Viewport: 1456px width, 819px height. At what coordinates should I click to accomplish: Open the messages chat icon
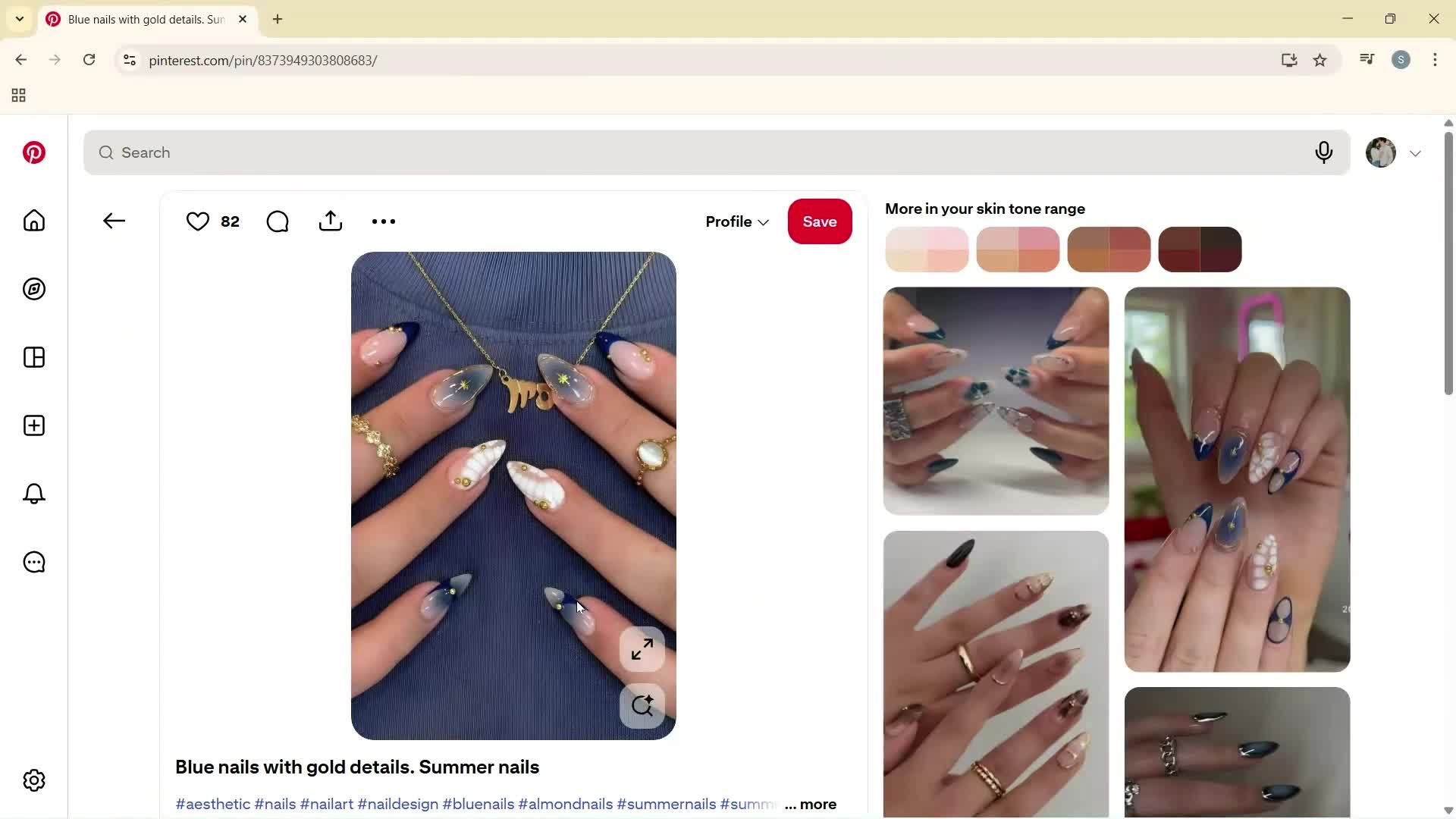[x=34, y=562]
